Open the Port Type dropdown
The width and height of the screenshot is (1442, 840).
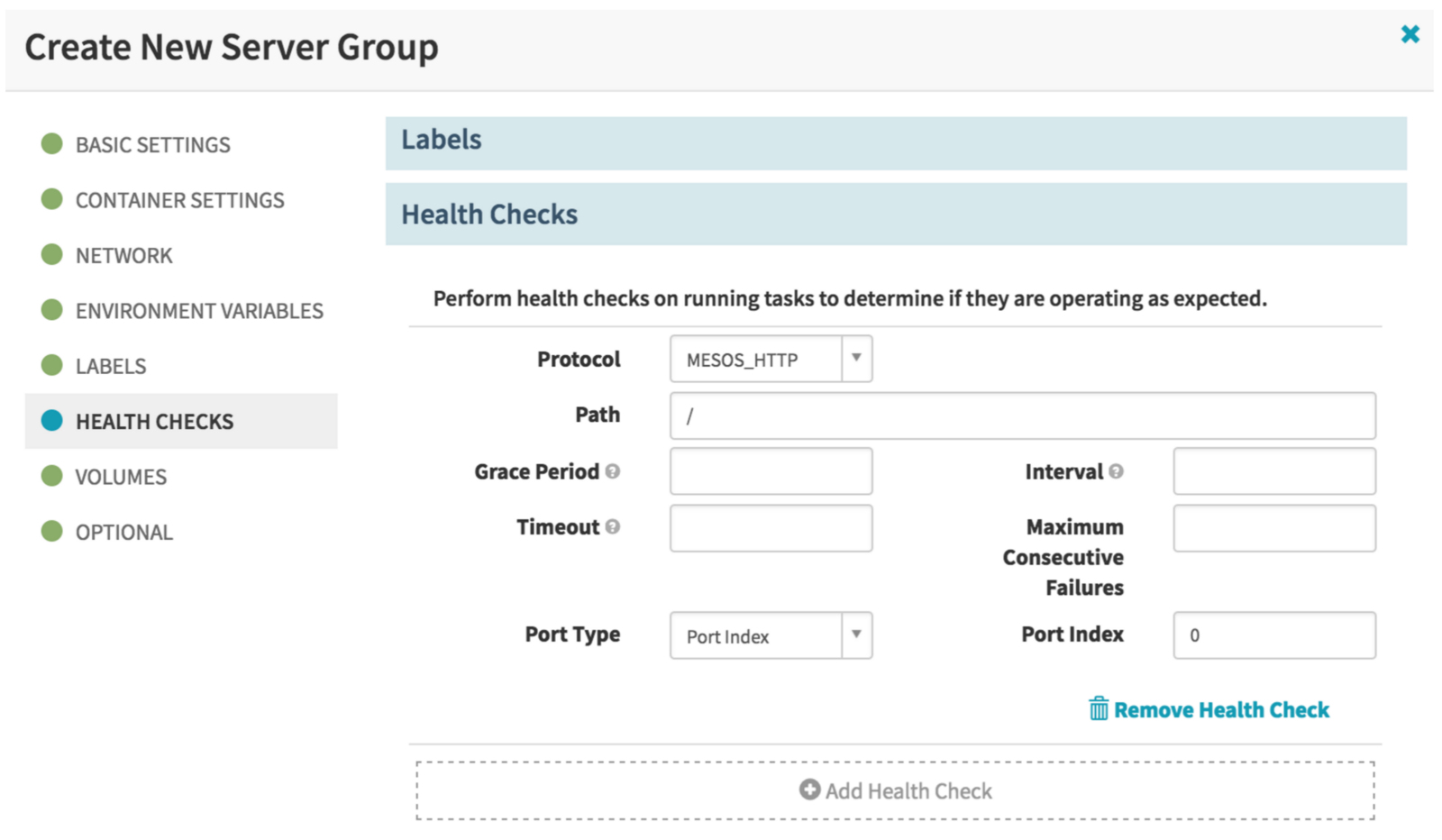tap(771, 635)
